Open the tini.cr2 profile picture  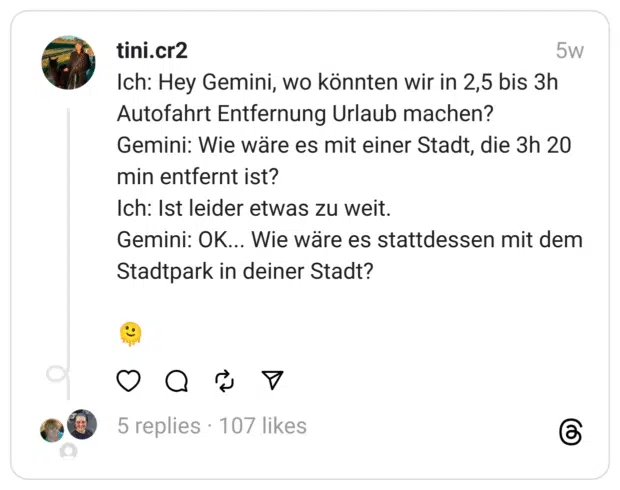point(68,62)
